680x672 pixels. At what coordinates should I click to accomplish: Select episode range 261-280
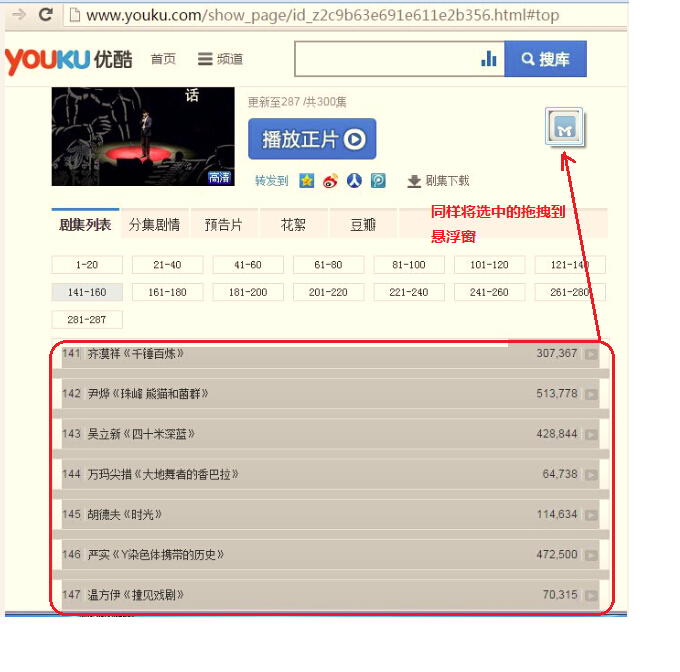click(x=570, y=292)
